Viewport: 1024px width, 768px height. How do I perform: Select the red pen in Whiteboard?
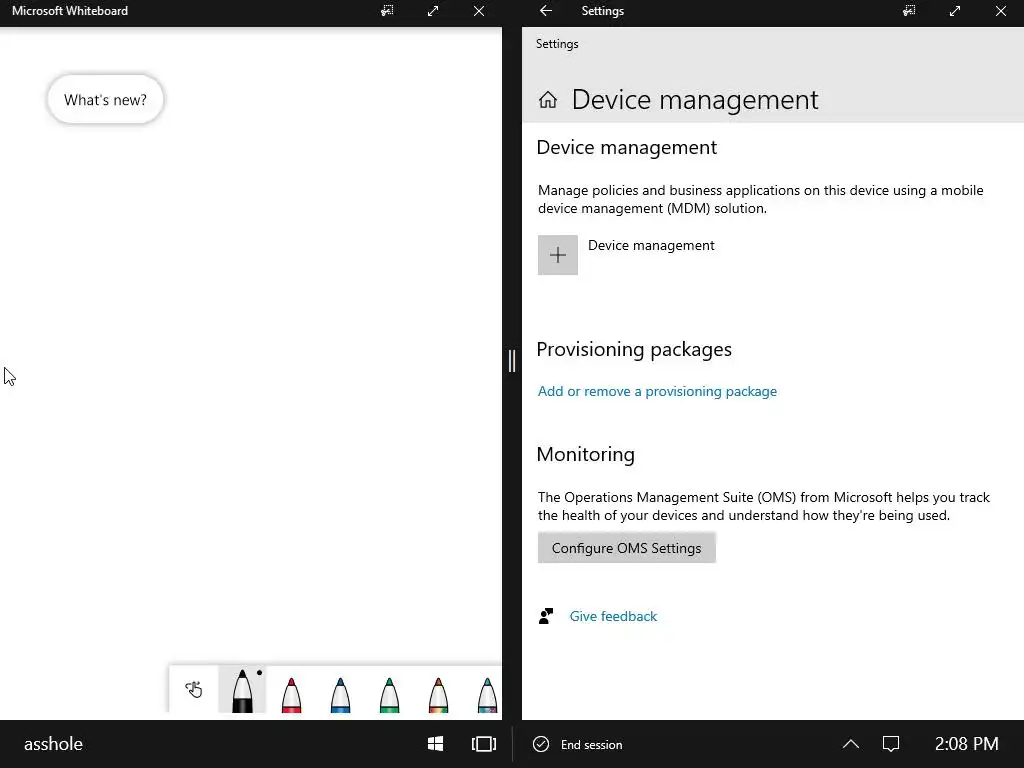tap(291, 694)
